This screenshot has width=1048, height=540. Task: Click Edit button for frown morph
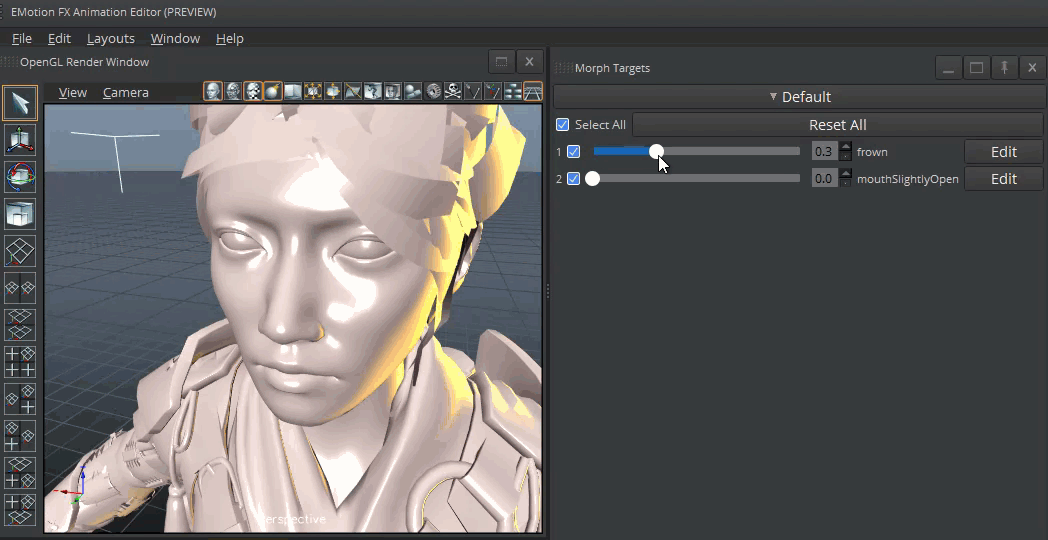[1003, 152]
